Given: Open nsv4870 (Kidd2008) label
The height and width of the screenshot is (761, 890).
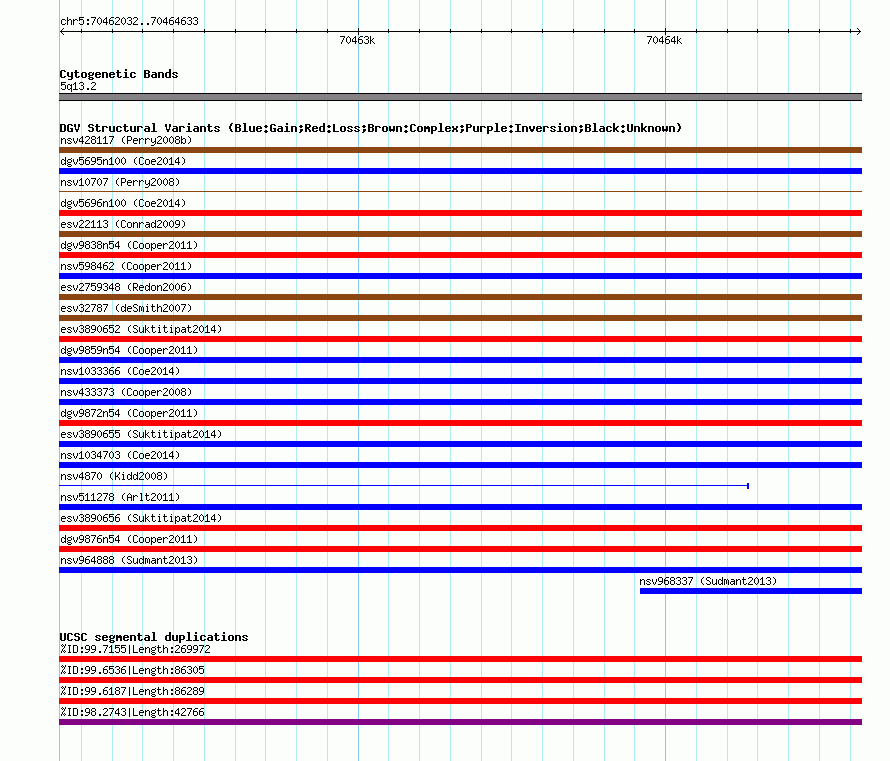Looking at the screenshot, I should pyautogui.click(x=114, y=476).
